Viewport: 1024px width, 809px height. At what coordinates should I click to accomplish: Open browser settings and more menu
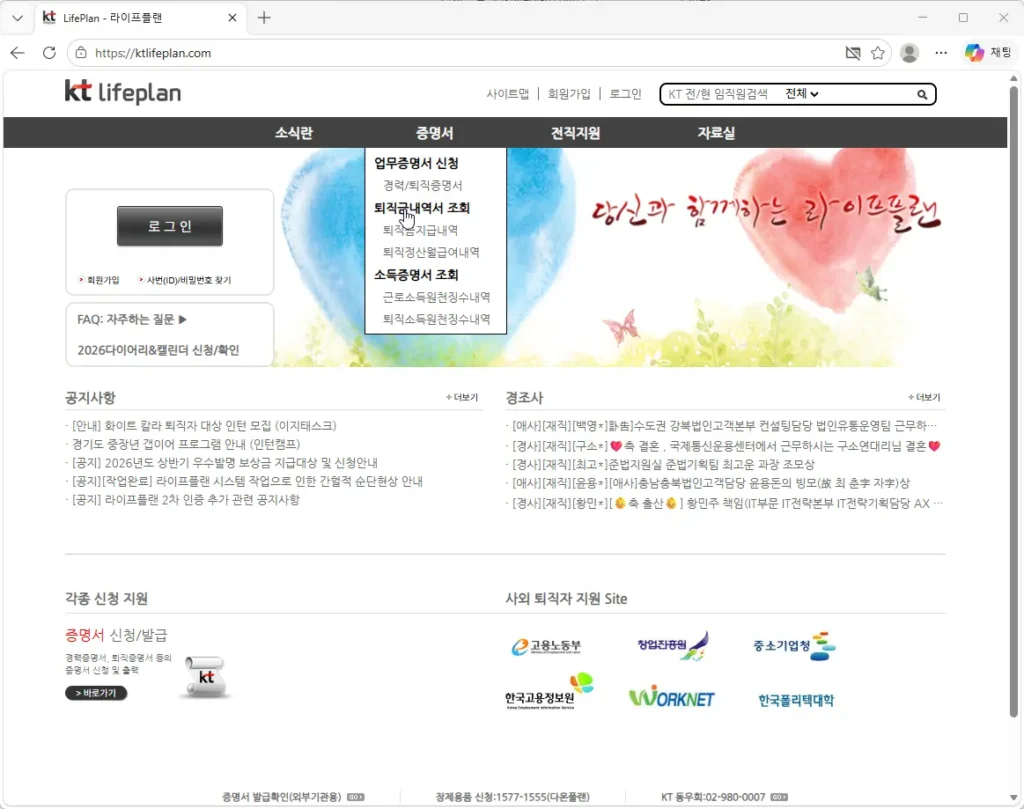tap(940, 53)
